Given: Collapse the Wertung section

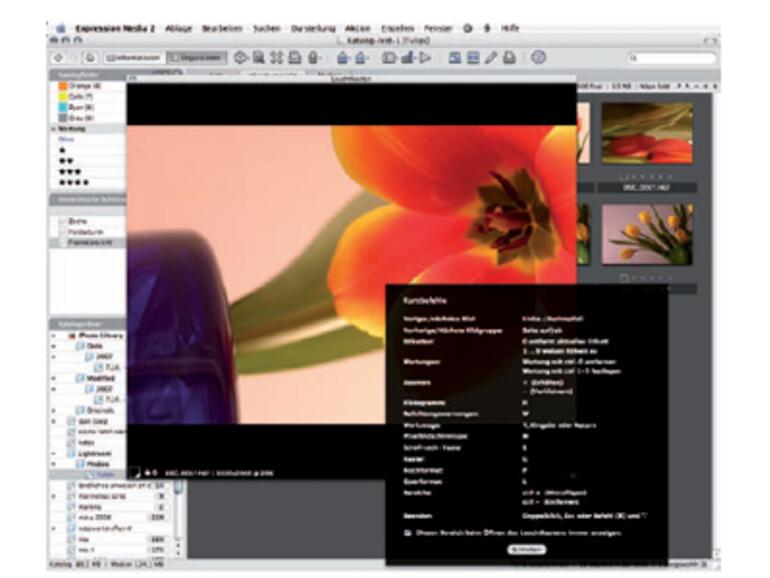Looking at the screenshot, I should [54, 129].
